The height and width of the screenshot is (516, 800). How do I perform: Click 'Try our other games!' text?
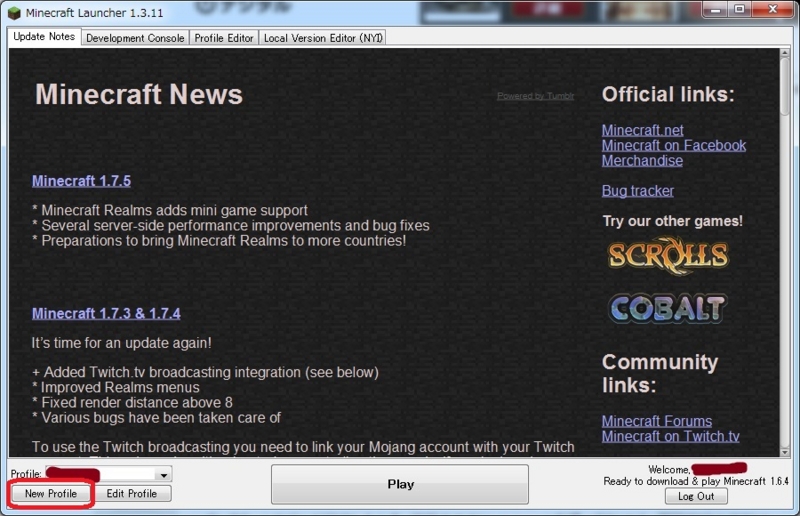(672, 221)
